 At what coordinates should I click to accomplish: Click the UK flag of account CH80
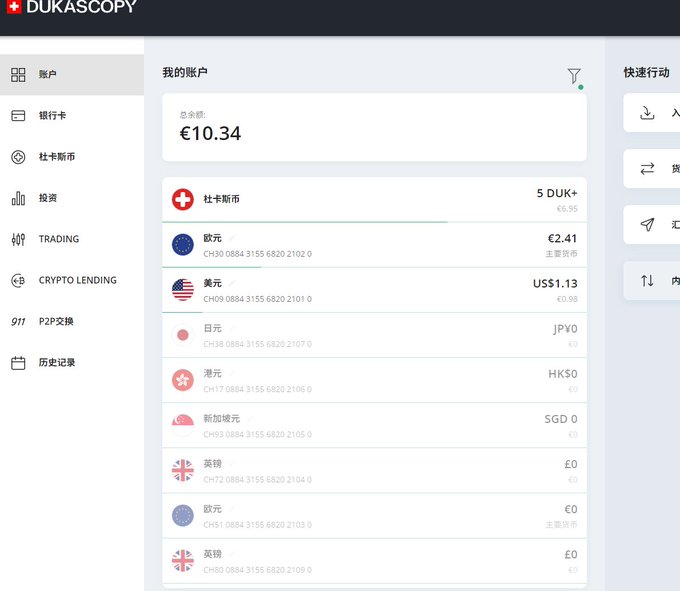(x=183, y=561)
